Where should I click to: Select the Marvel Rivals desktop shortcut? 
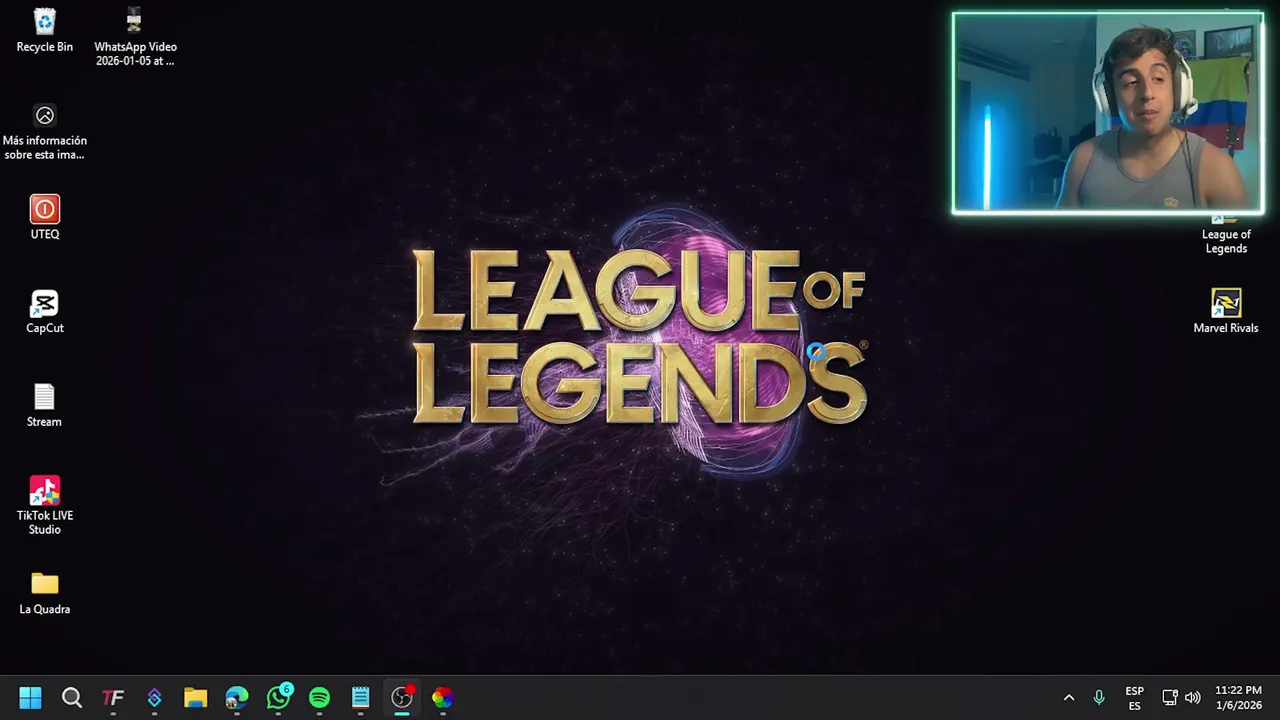point(1225,311)
